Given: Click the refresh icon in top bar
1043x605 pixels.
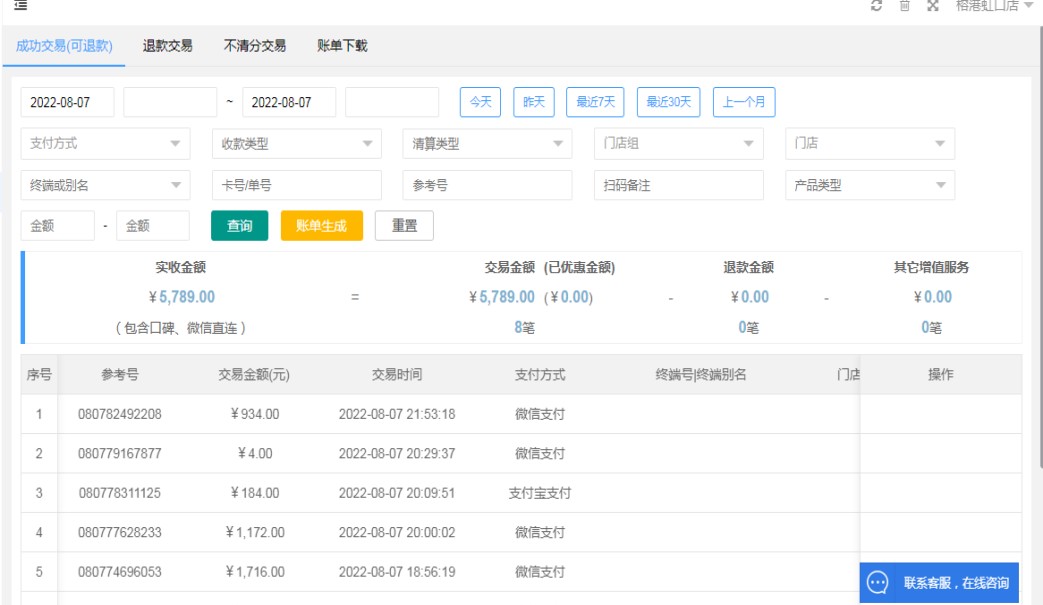Looking at the screenshot, I should pyautogui.click(x=877, y=6).
